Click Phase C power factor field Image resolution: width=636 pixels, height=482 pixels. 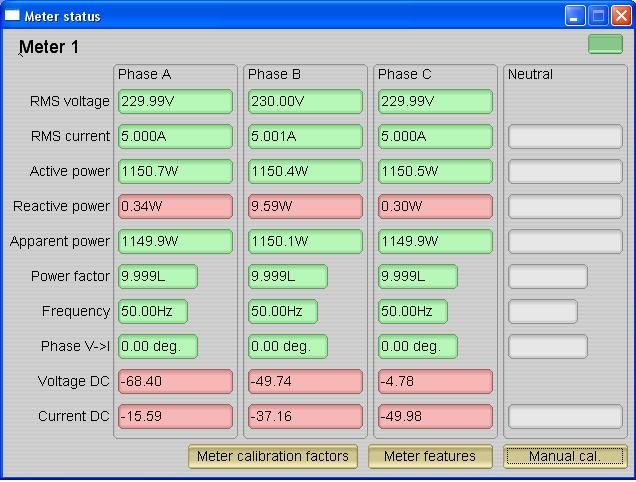point(418,276)
